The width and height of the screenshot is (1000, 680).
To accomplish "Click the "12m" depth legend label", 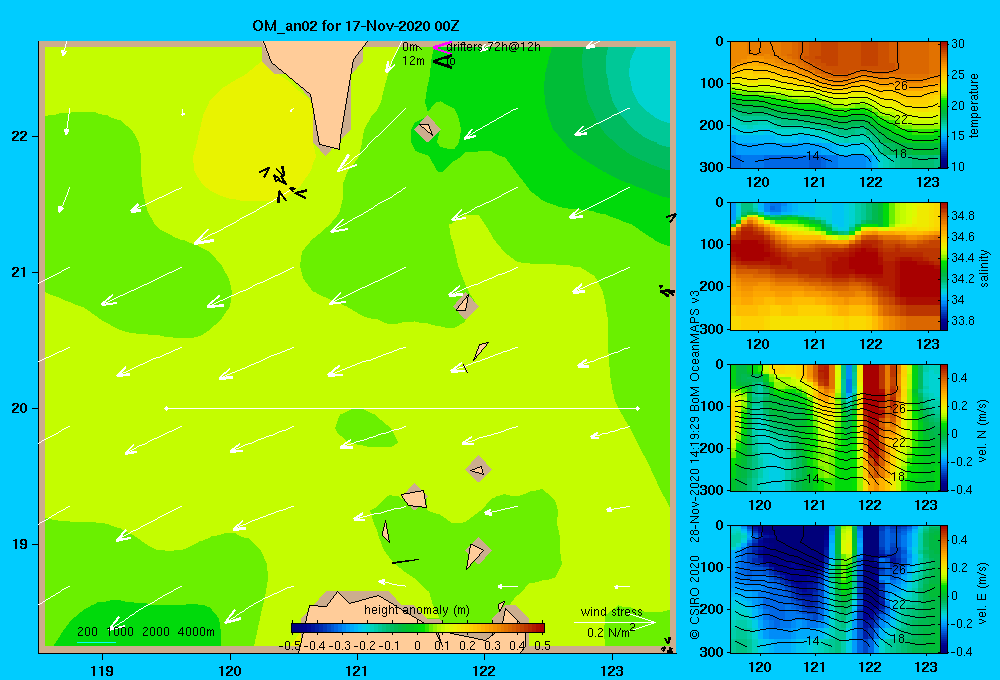I will pos(413,61).
